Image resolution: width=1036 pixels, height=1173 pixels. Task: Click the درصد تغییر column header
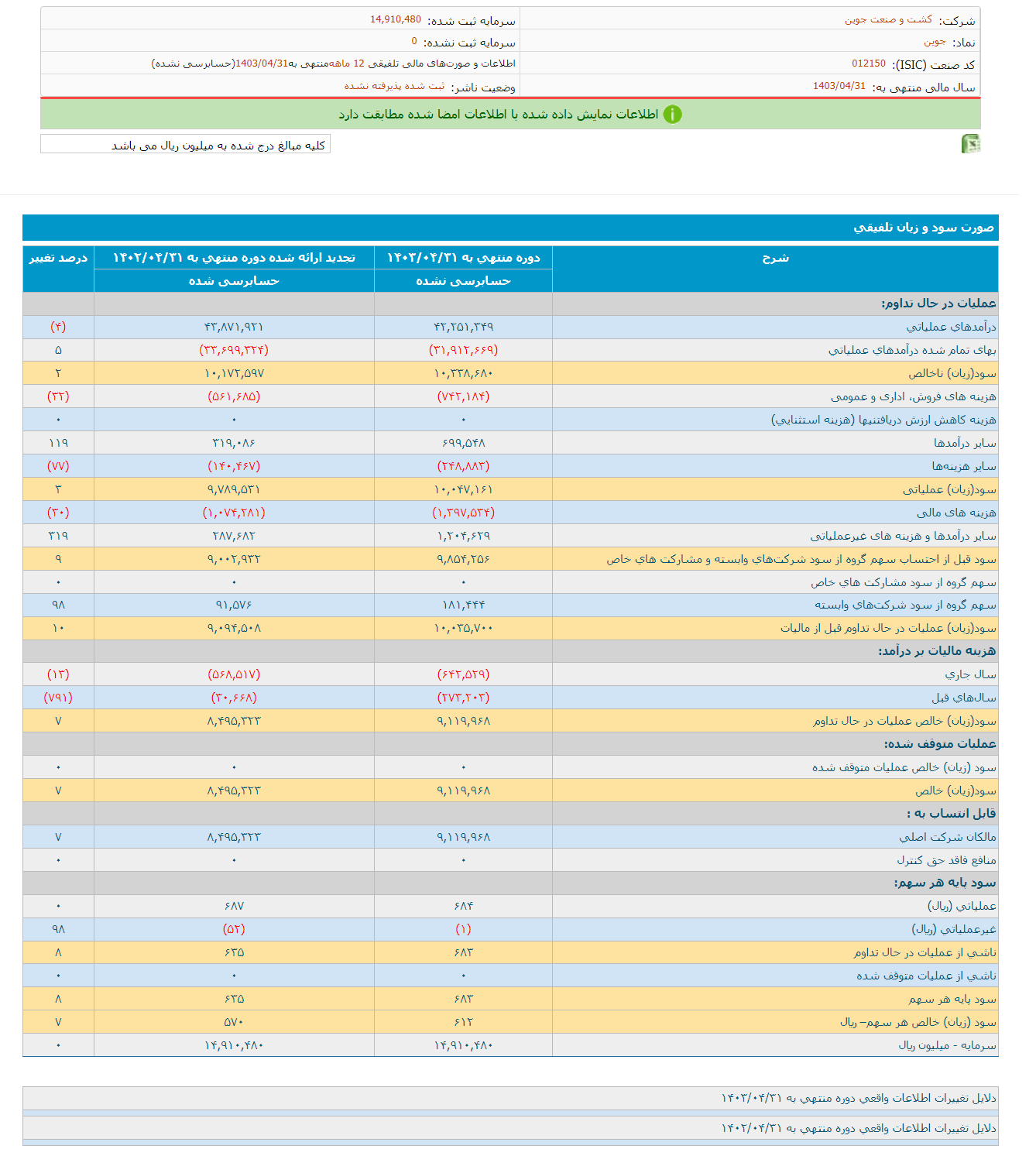(x=58, y=258)
